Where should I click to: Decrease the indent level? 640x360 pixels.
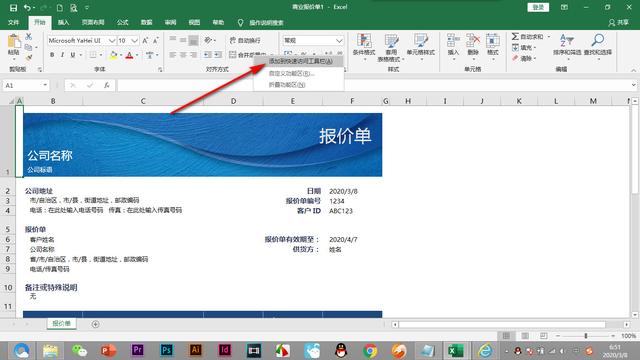pos(207,55)
